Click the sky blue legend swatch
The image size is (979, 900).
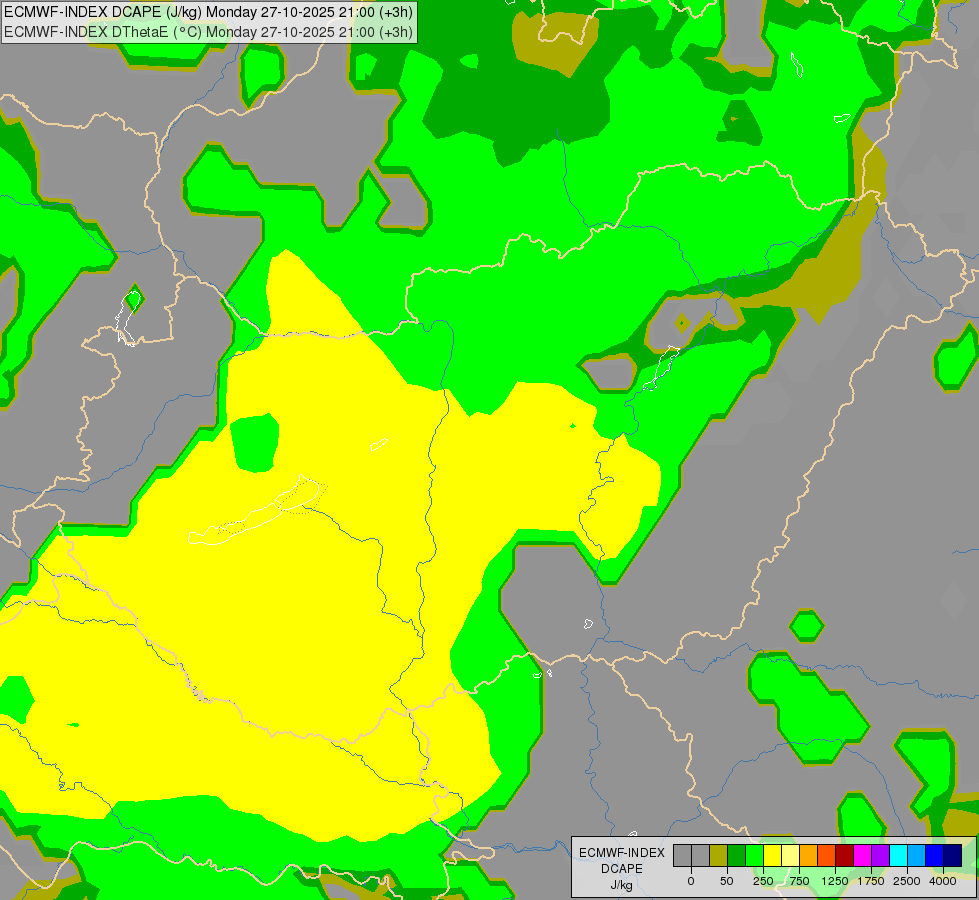click(x=917, y=855)
